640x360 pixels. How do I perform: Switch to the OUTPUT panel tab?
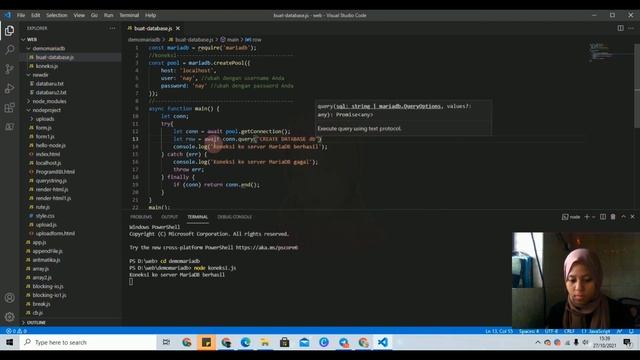169,217
